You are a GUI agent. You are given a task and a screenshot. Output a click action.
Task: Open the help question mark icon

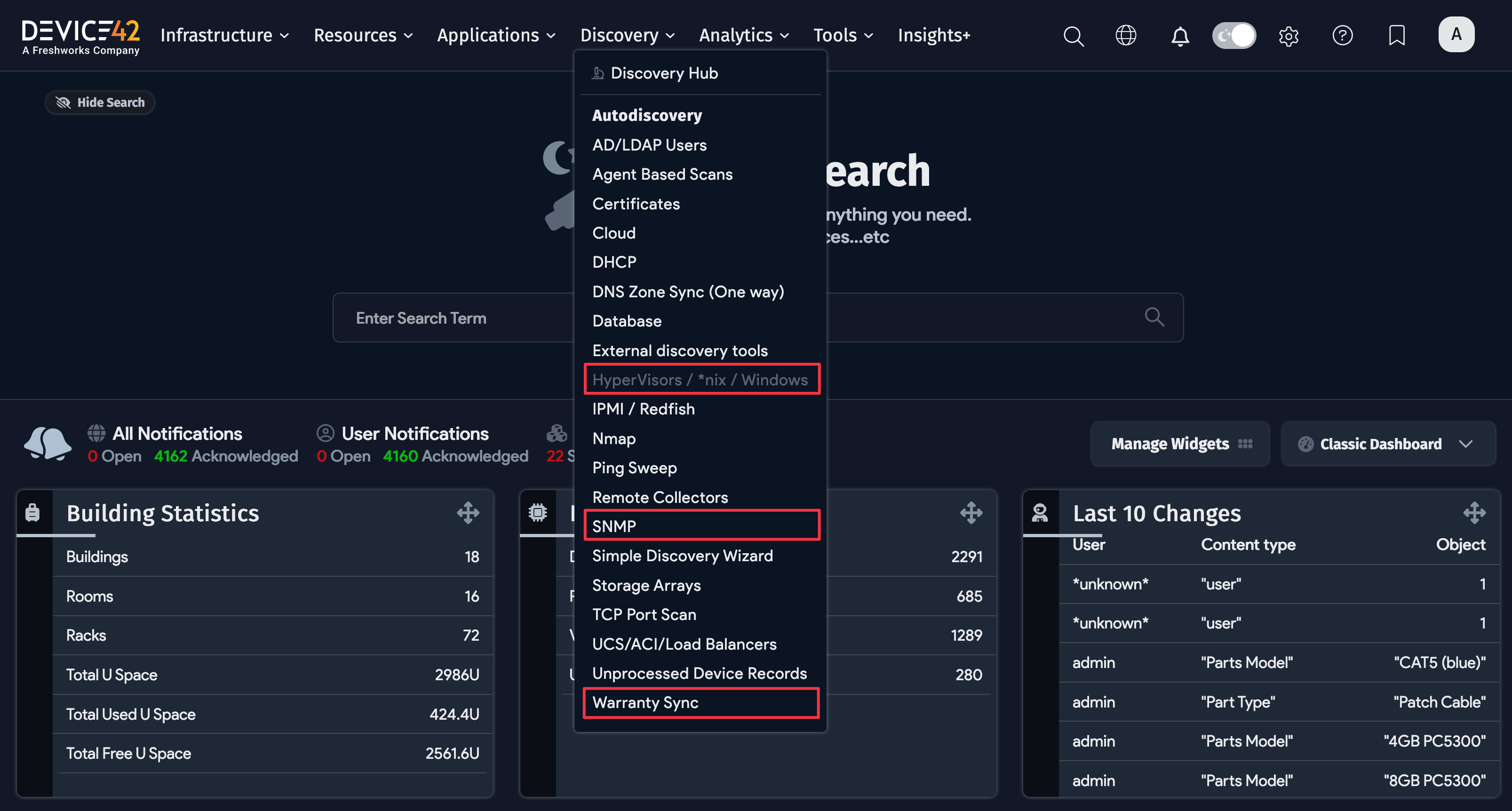(x=1343, y=35)
